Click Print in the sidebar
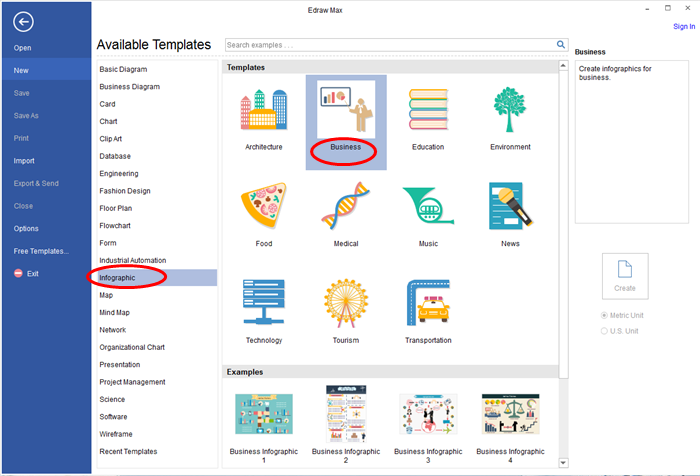Viewport: 700px width, 476px height. tap(21, 138)
